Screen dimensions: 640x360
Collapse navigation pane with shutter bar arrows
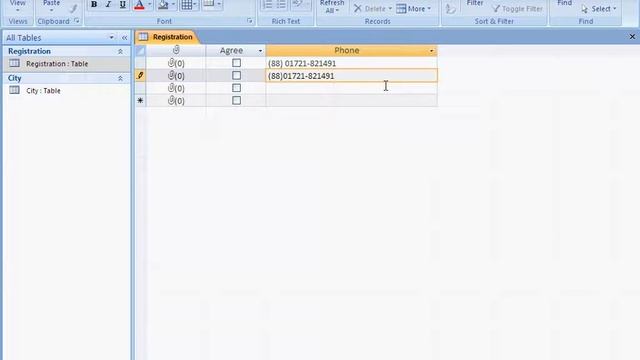124,38
